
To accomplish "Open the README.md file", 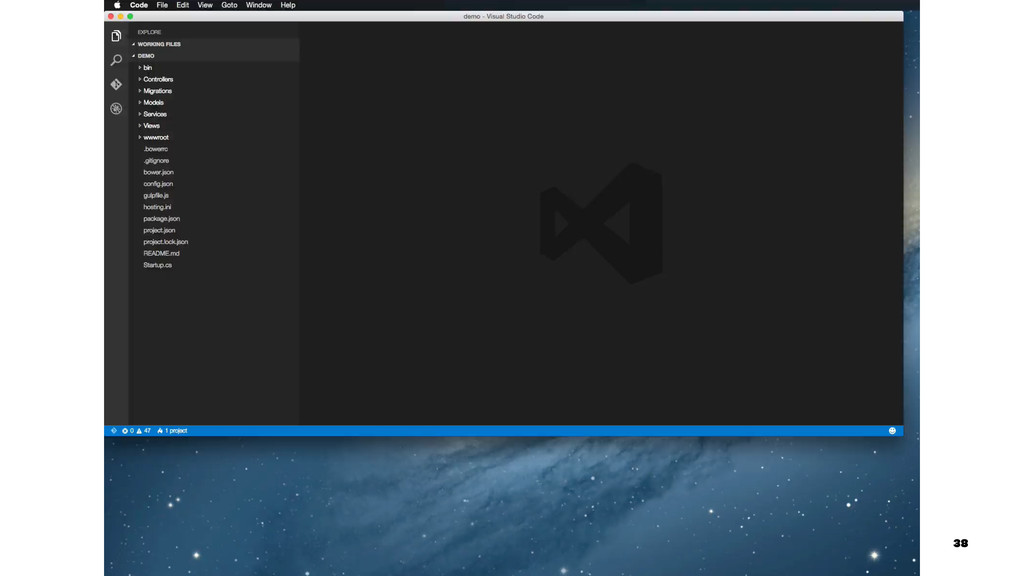I will coord(161,253).
